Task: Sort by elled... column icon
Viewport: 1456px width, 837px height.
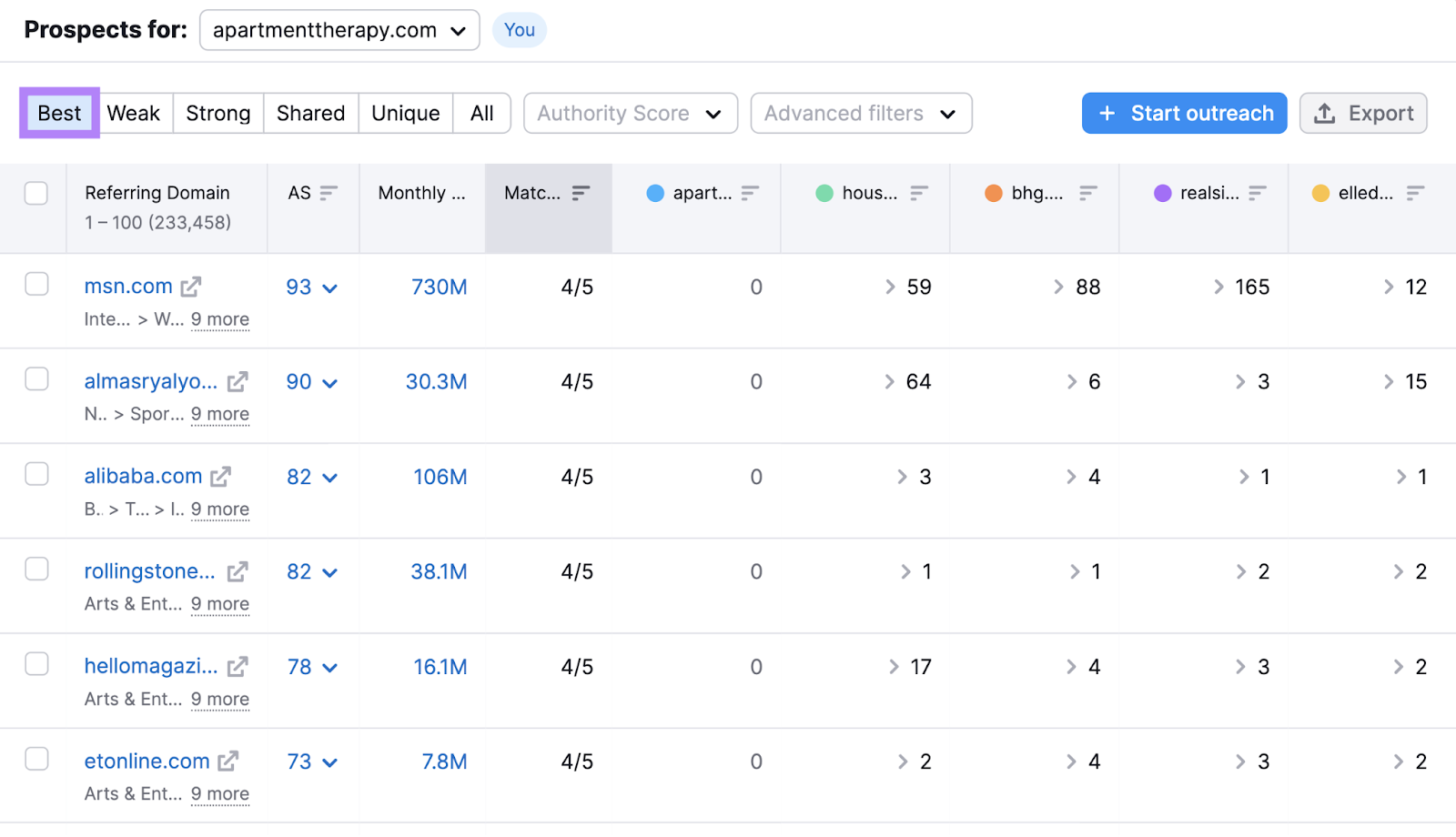Action: pos(1415,193)
